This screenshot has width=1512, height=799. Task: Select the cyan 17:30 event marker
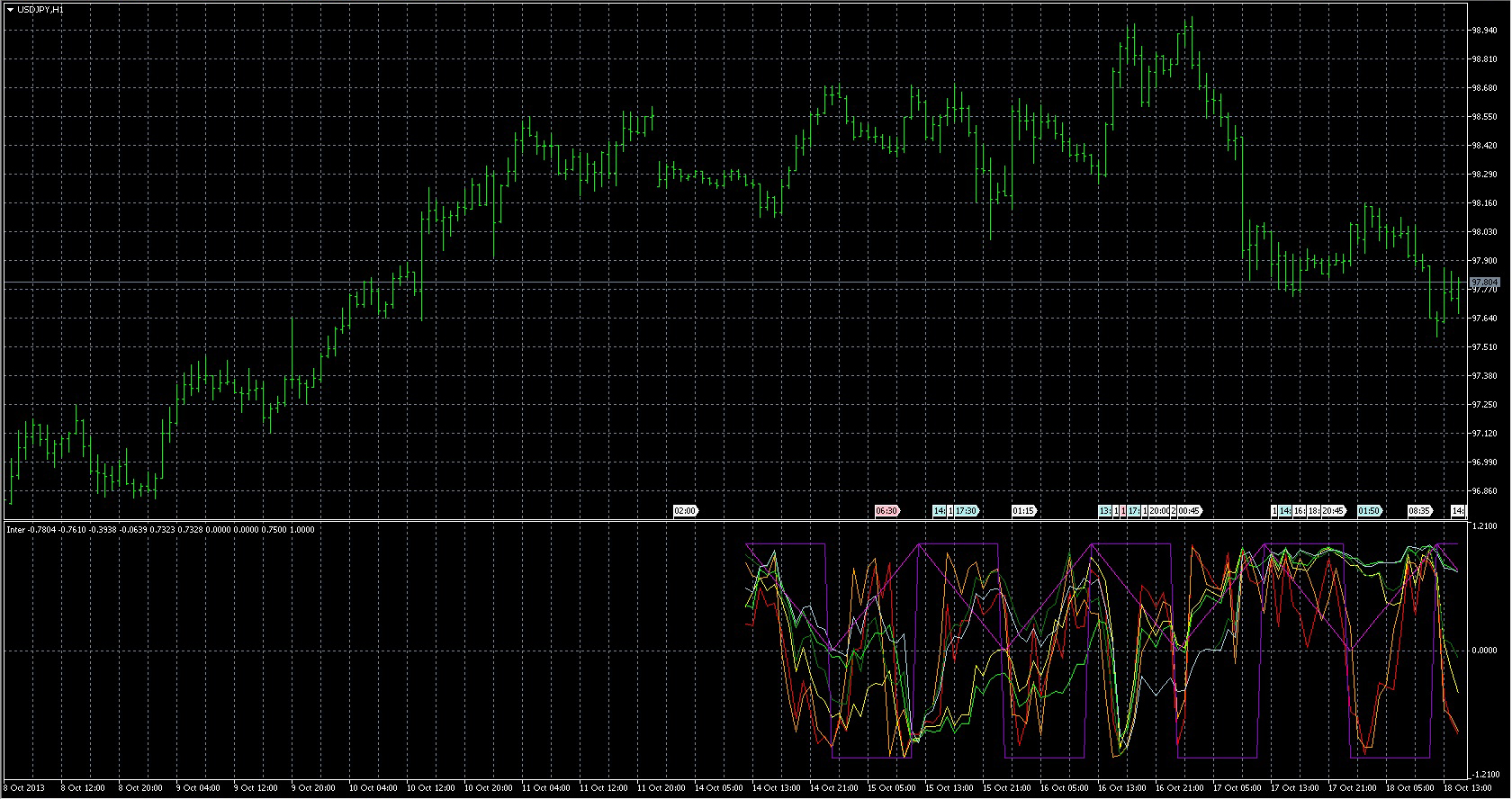click(x=967, y=511)
